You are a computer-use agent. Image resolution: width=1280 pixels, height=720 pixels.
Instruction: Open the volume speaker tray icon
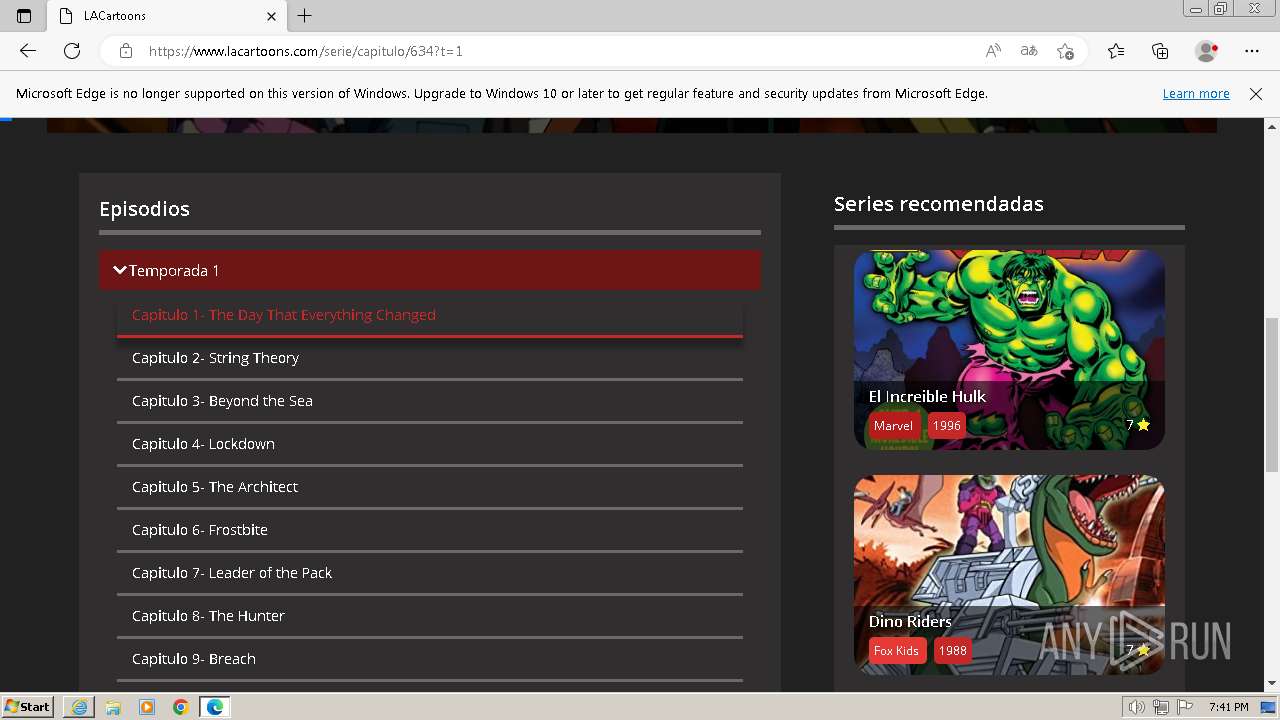coord(1137,707)
